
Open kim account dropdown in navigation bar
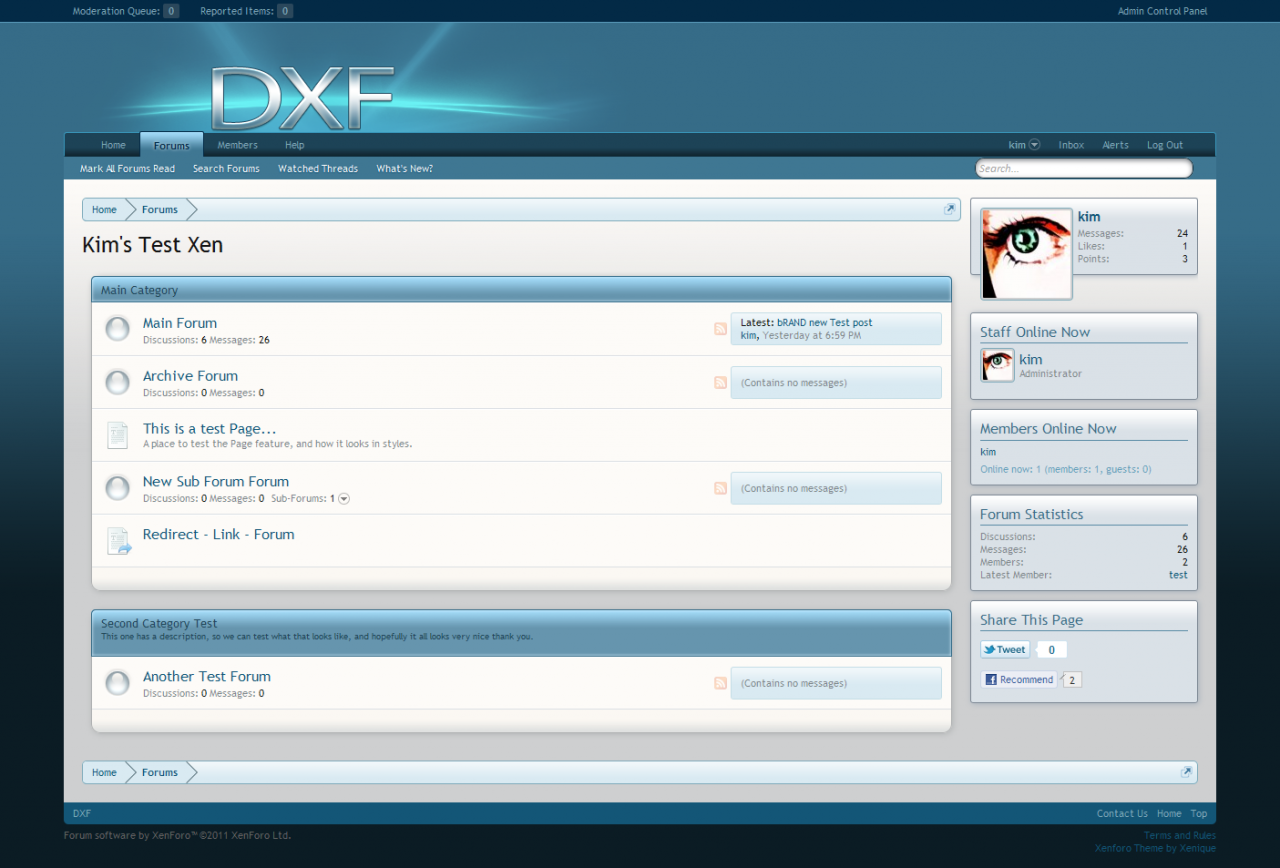pyautogui.click(x=1024, y=145)
